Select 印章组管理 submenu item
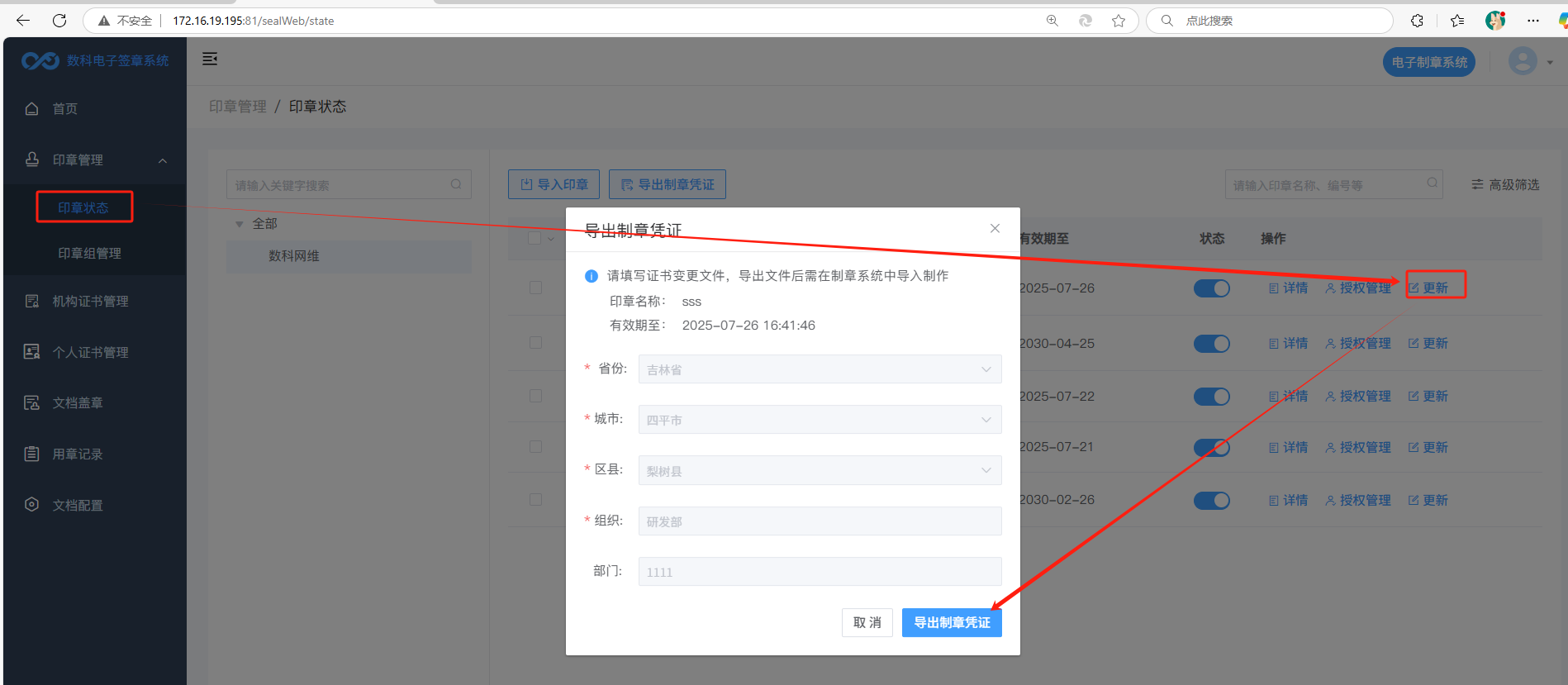The width and height of the screenshot is (1568, 685). [89, 254]
